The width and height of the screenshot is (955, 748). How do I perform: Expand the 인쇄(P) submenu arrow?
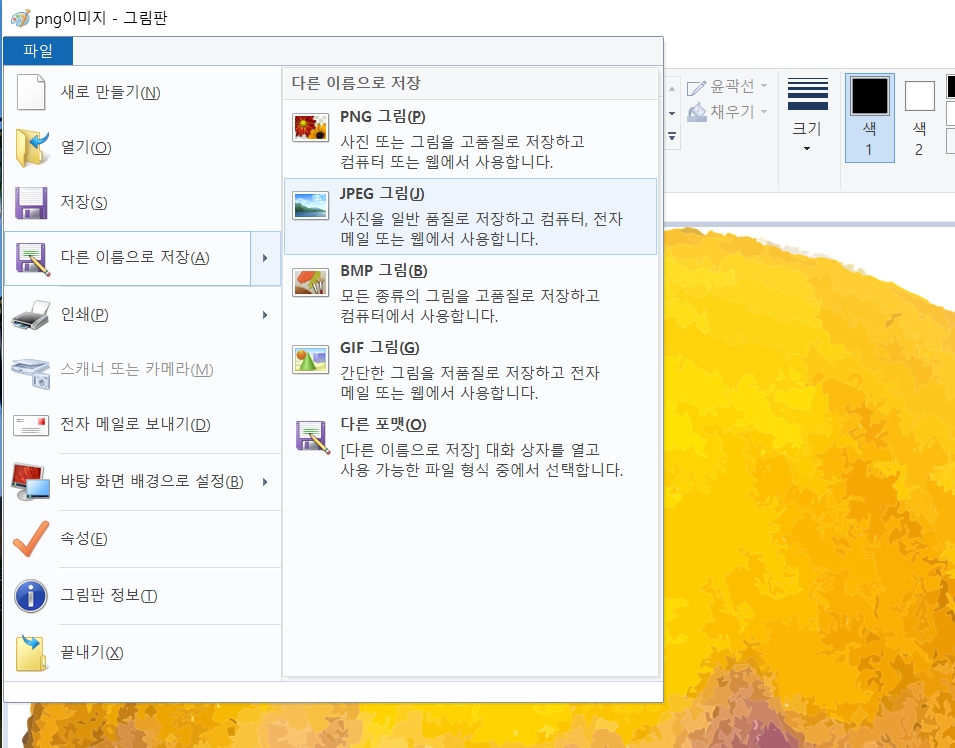click(265, 315)
